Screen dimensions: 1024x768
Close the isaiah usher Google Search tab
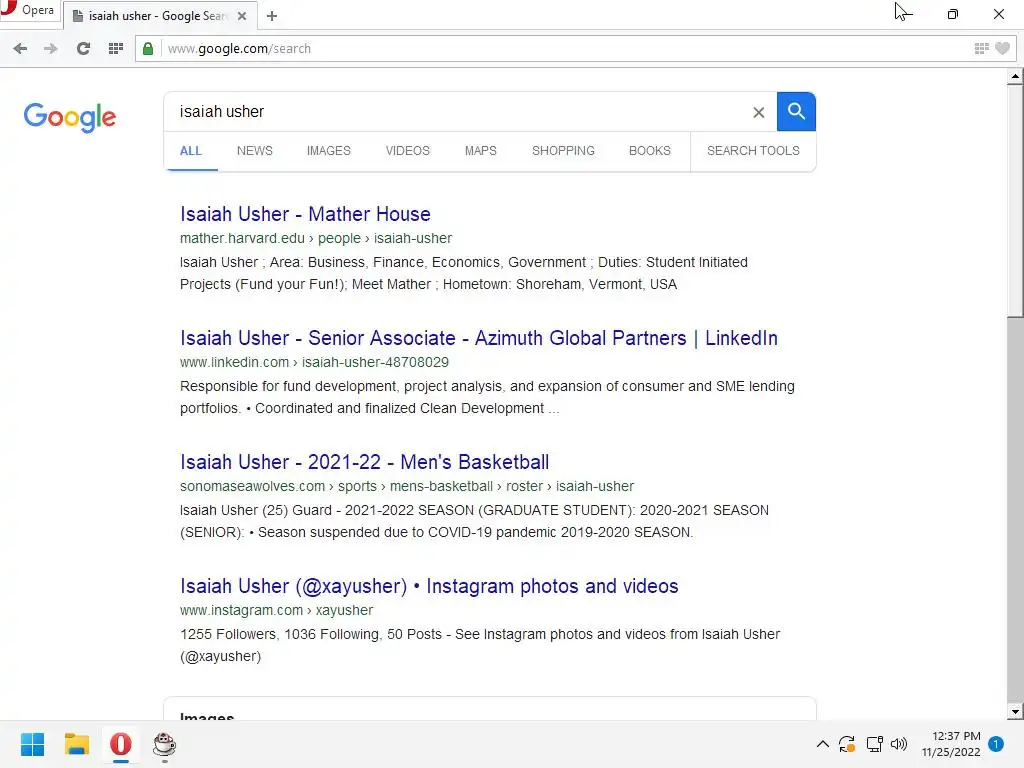tap(242, 16)
